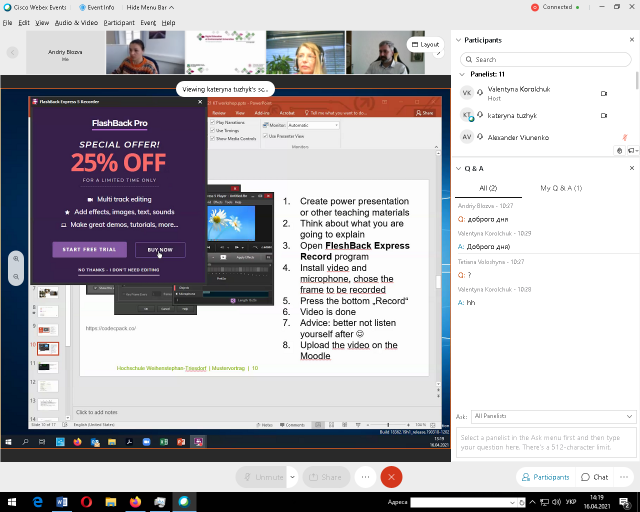Open the View menu
640x512 pixels.
(x=42, y=23)
